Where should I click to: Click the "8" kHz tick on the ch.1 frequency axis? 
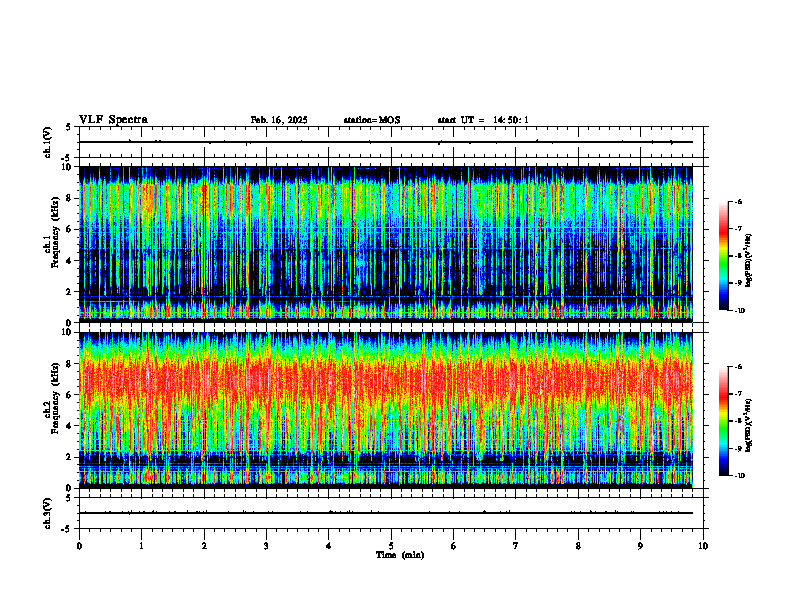click(71, 198)
